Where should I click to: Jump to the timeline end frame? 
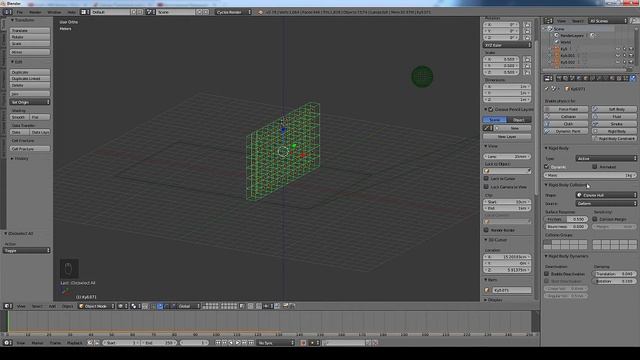(251, 343)
